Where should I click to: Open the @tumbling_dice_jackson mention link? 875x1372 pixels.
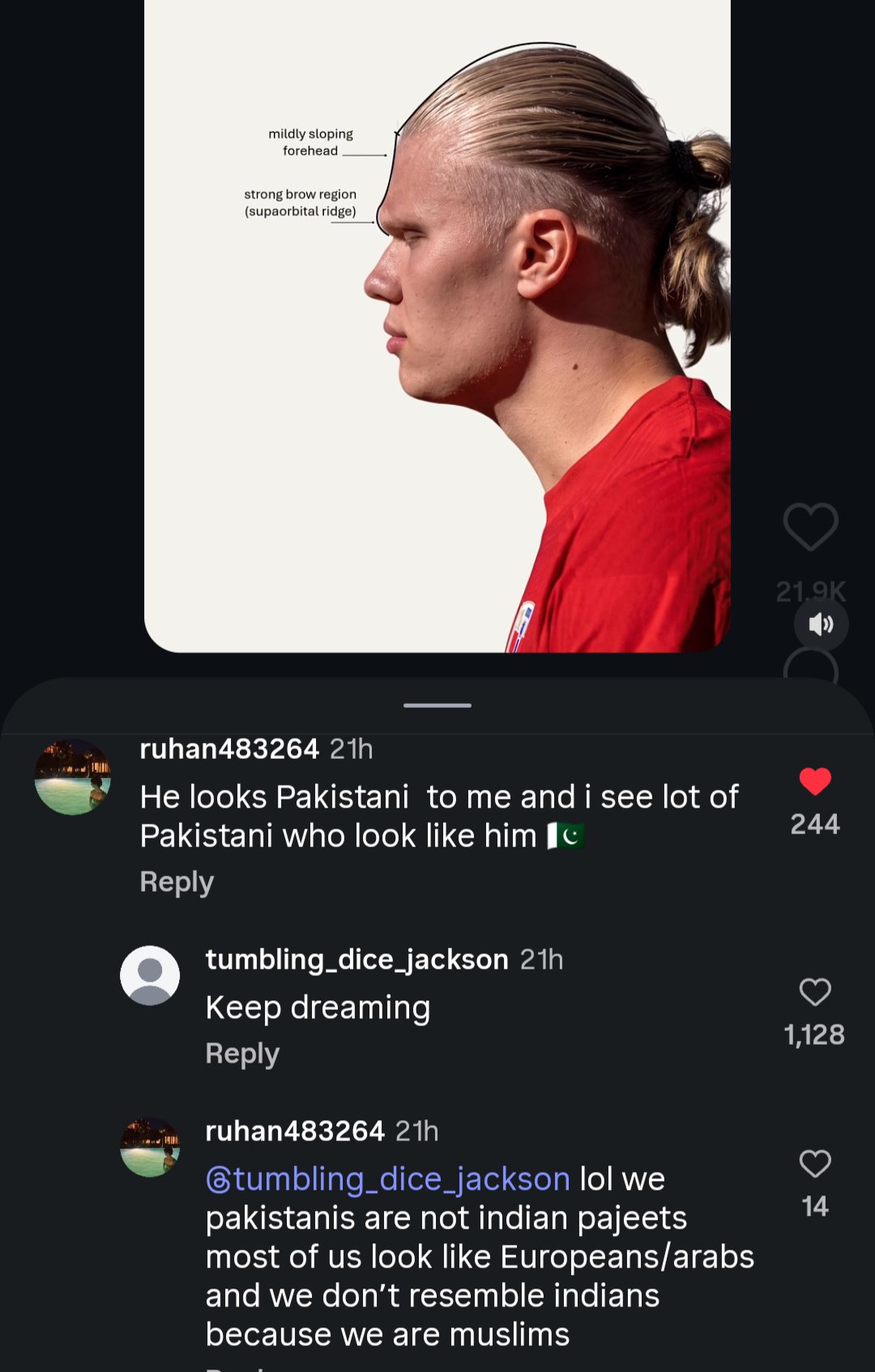tap(388, 1179)
